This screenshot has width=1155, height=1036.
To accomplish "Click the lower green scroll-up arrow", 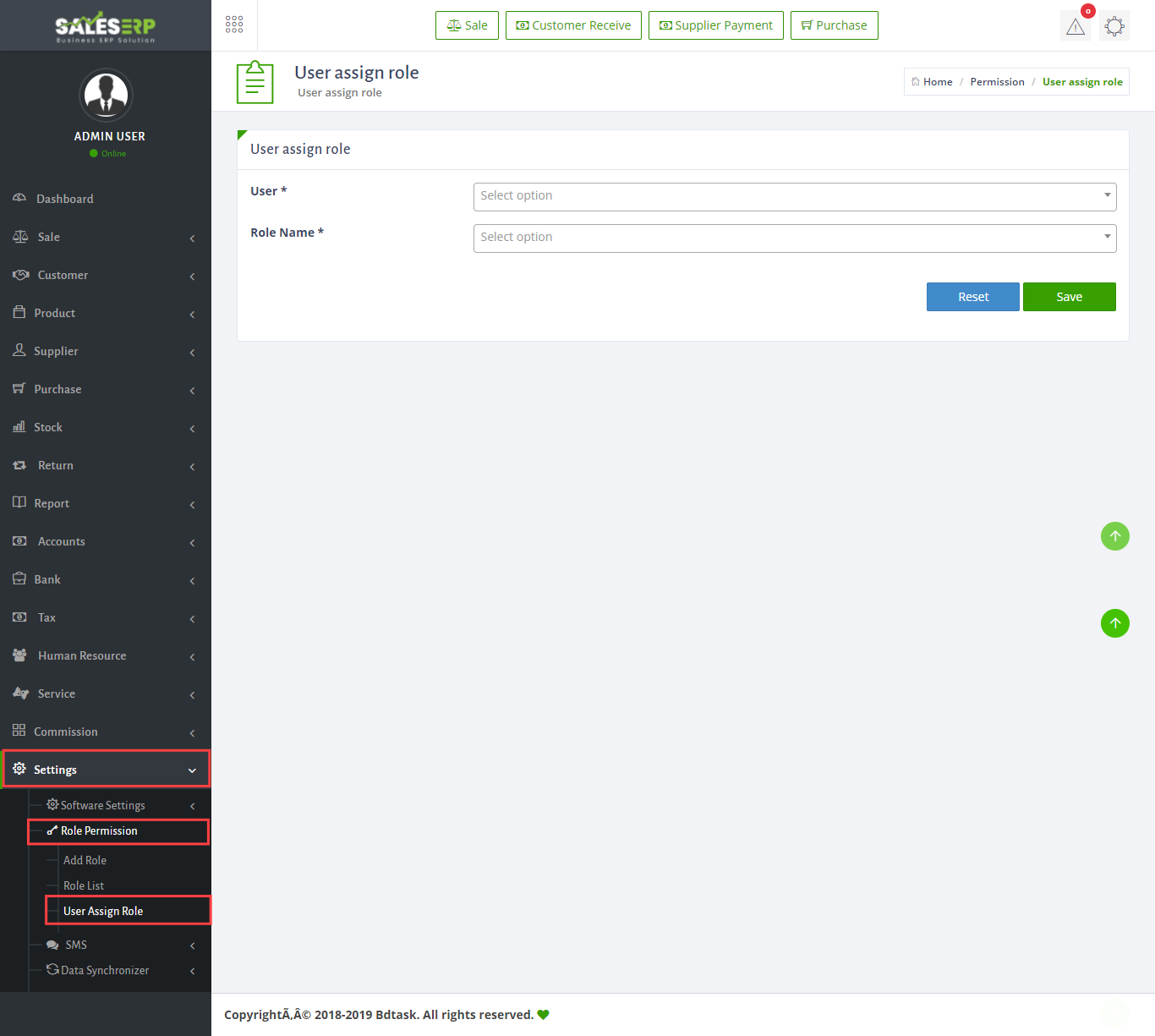I will [1115, 623].
